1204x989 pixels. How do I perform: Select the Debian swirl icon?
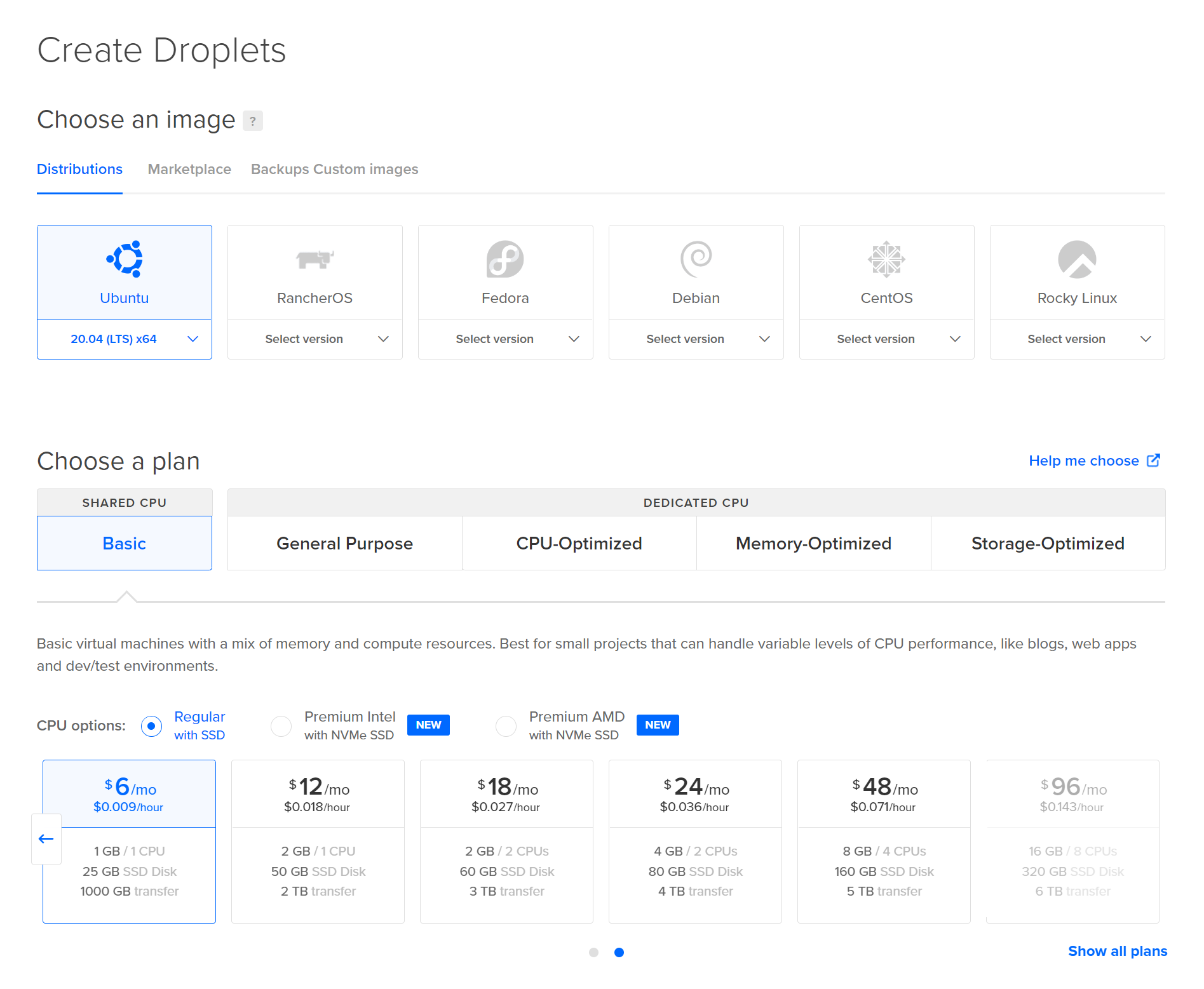click(x=696, y=259)
